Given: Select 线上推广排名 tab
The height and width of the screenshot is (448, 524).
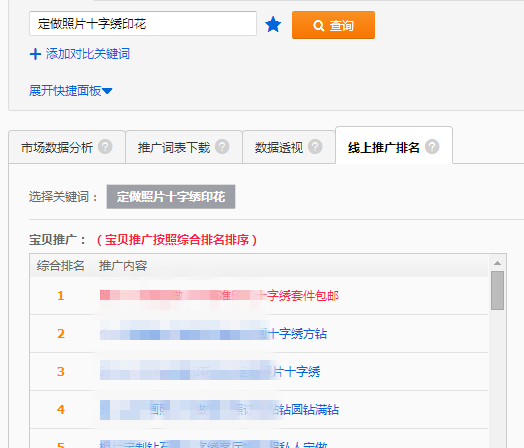Looking at the screenshot, I should tap(394, 146).
